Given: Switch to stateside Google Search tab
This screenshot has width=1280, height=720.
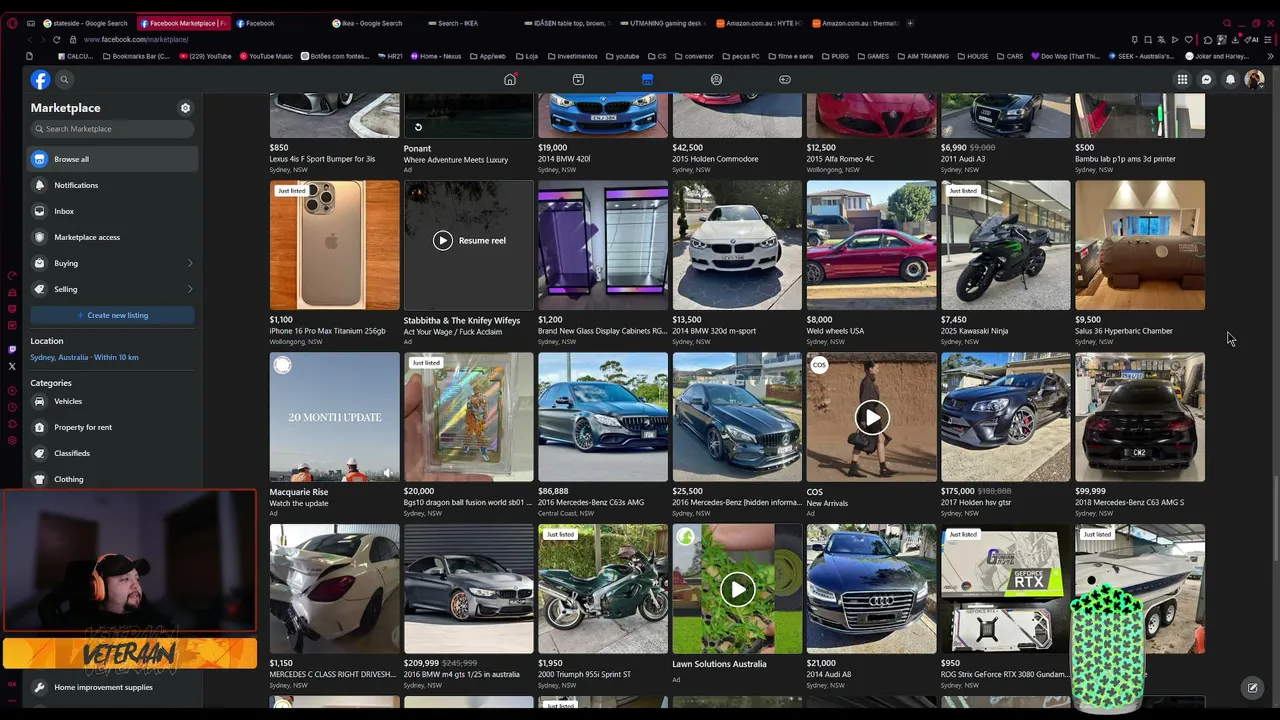Looking at the screenshot, I should (x=84, y=23).
